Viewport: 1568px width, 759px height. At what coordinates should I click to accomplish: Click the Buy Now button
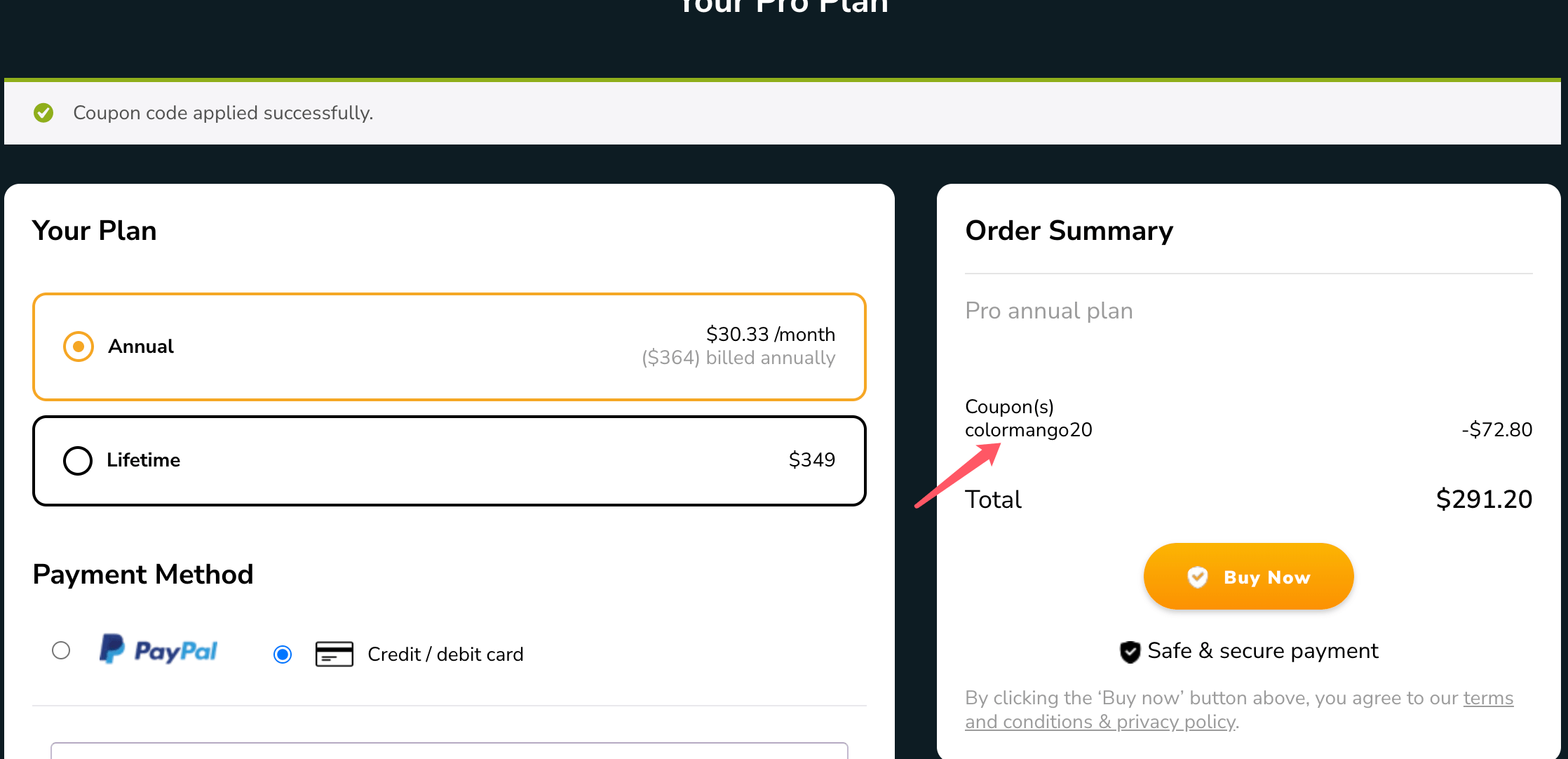[x=1248, y=577]
